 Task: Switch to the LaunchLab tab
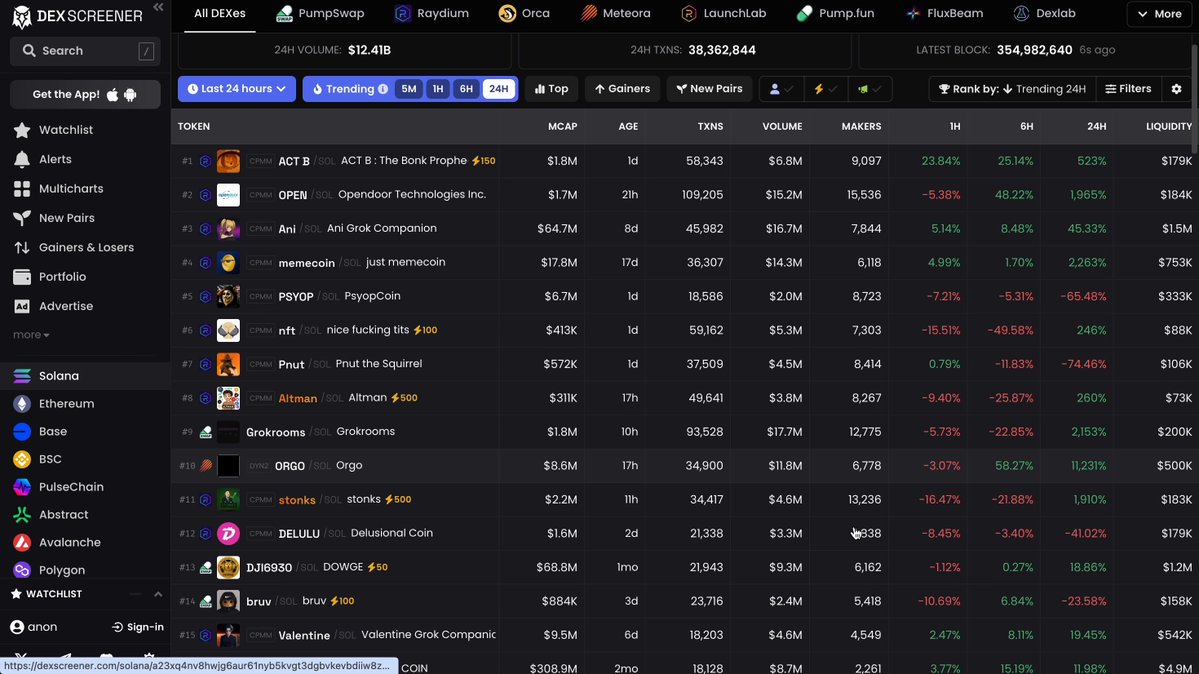723,14
